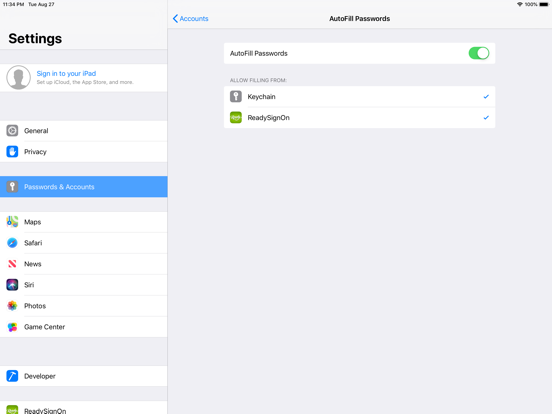Open General settings
552x414 pixels.
tap(84, 131)
